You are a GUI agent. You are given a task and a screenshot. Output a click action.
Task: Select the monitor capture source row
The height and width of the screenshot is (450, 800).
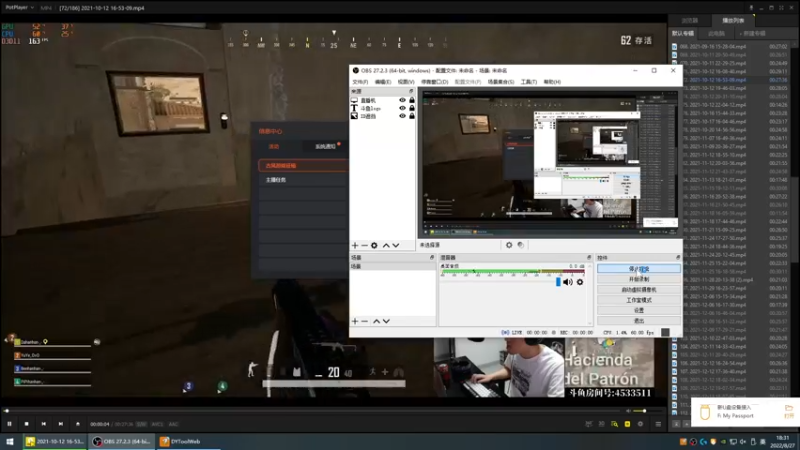click(x=383, y=101)
